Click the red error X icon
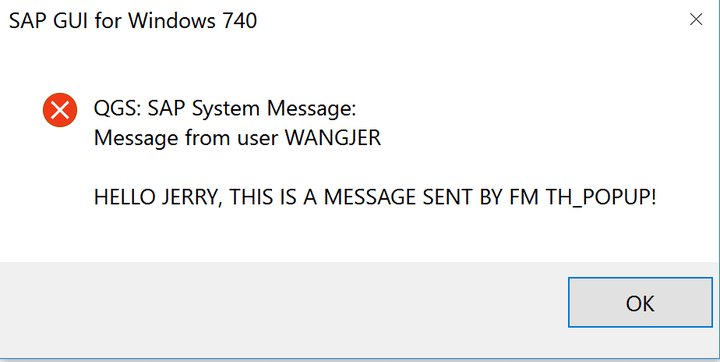Viewport: 720px width, 362px height. (60, 110)
